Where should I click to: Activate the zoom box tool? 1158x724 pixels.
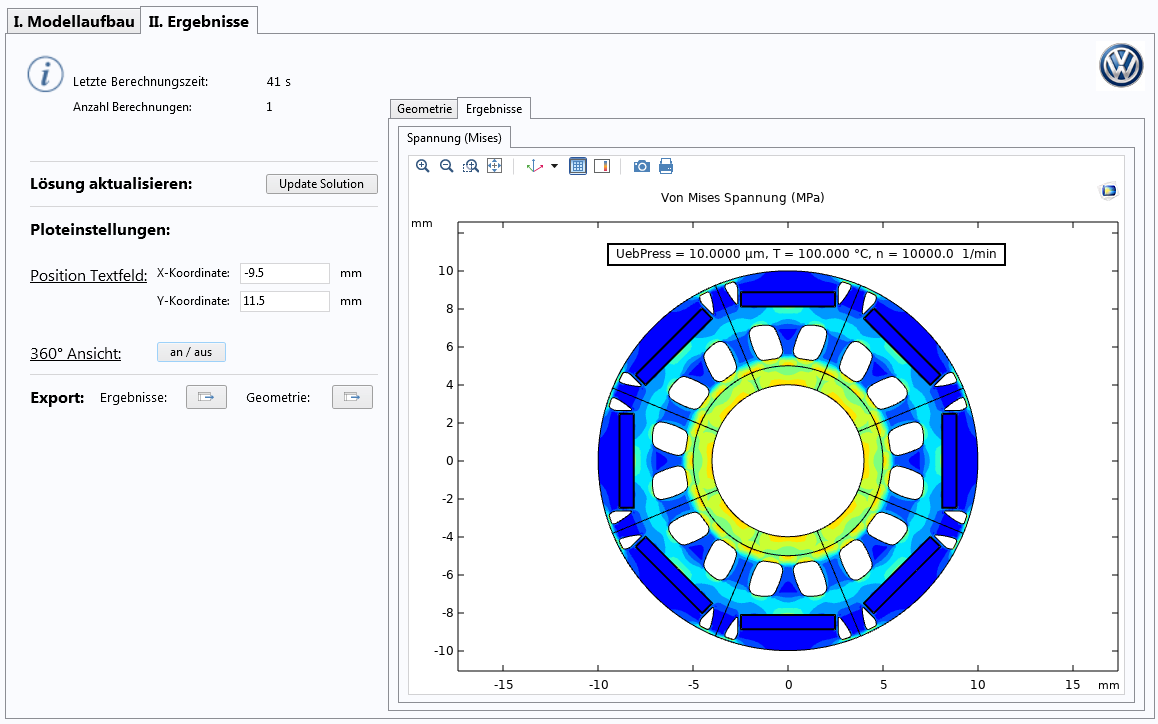470,166
